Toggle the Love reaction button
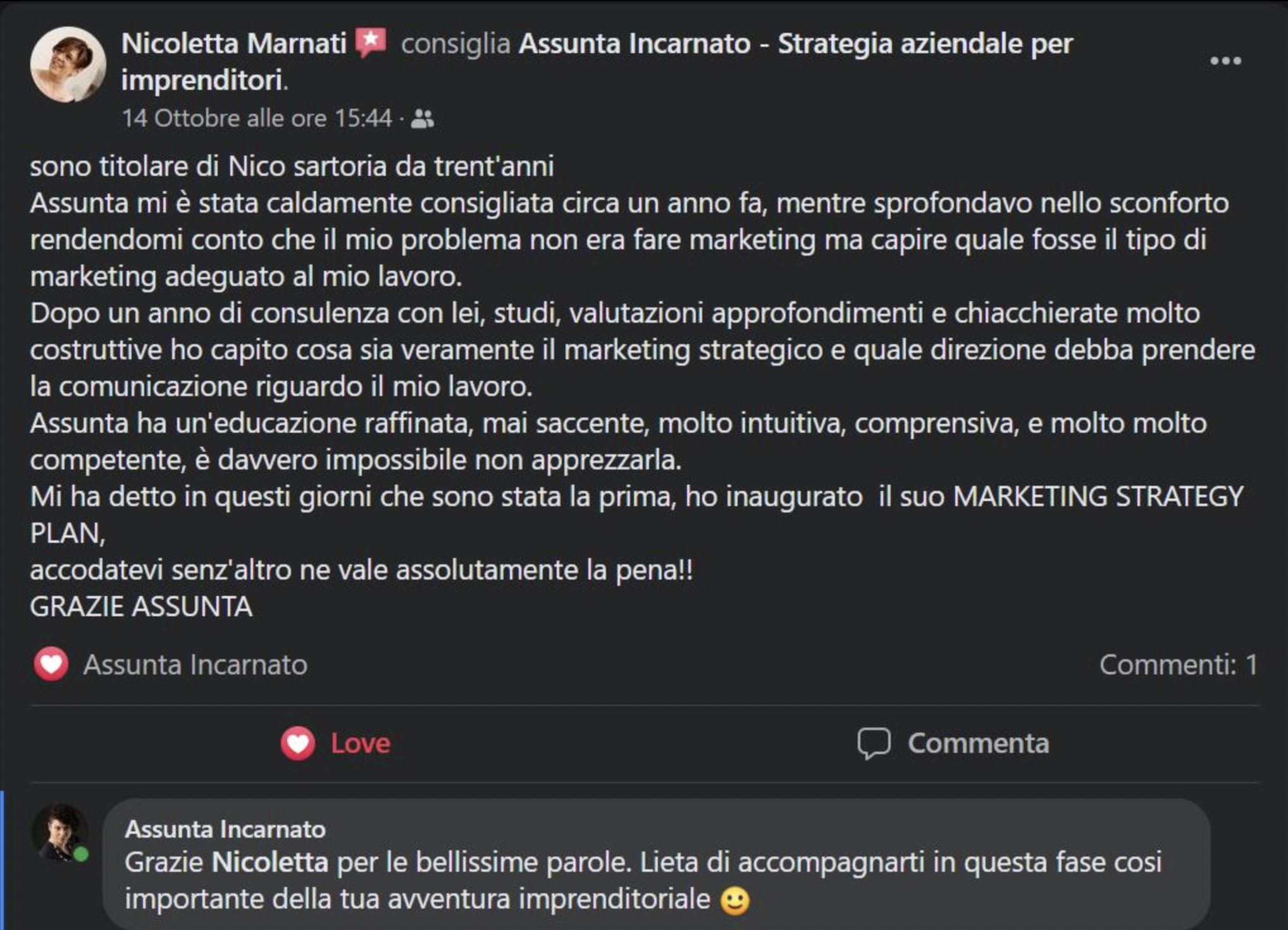This screenshot has height=930, width=1288. (336, 743)
